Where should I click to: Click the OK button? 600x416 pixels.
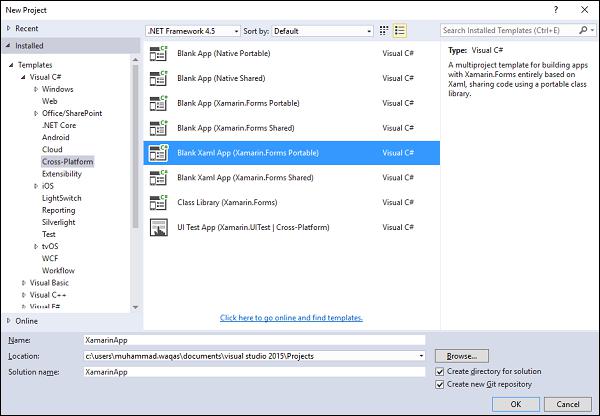click(x=516, y=404)
